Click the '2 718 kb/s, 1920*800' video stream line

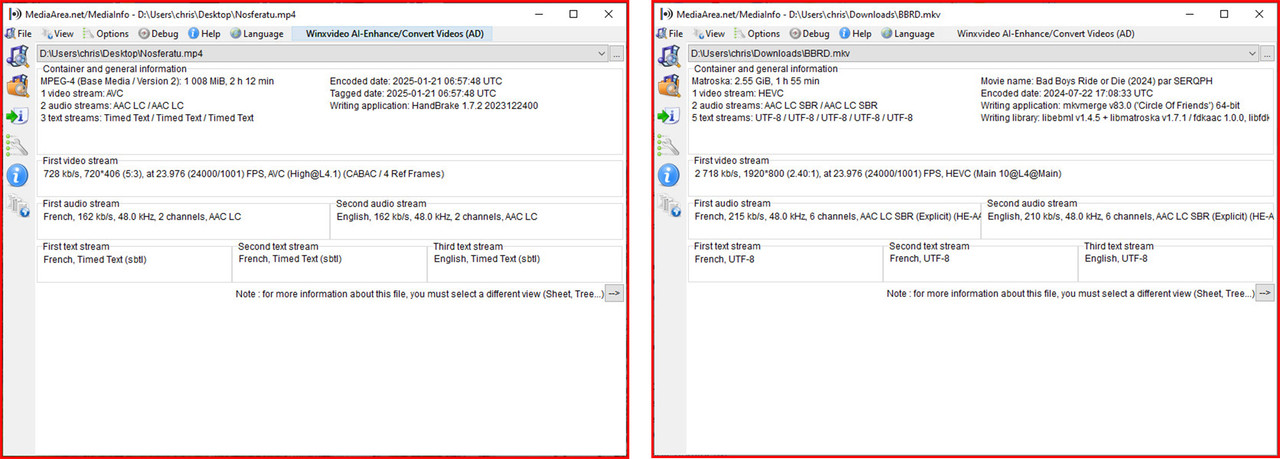878,174
